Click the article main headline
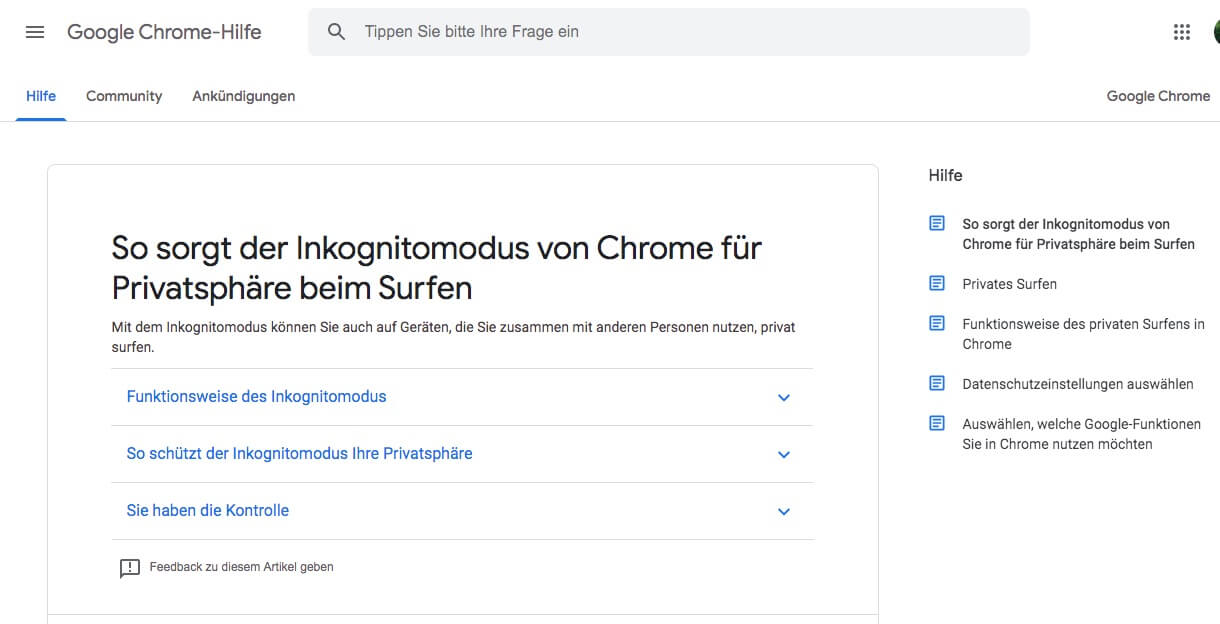 click(436, 268)
